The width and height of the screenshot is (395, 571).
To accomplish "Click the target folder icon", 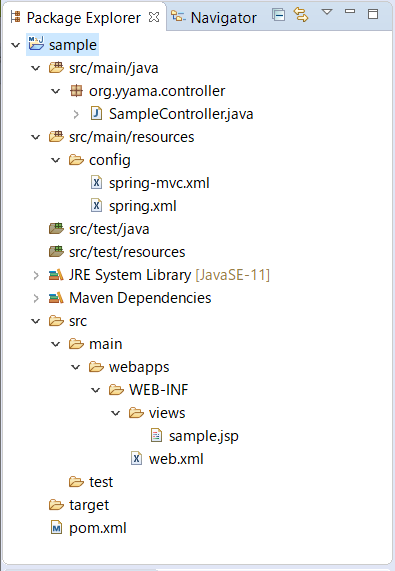I will coord(56,504).
